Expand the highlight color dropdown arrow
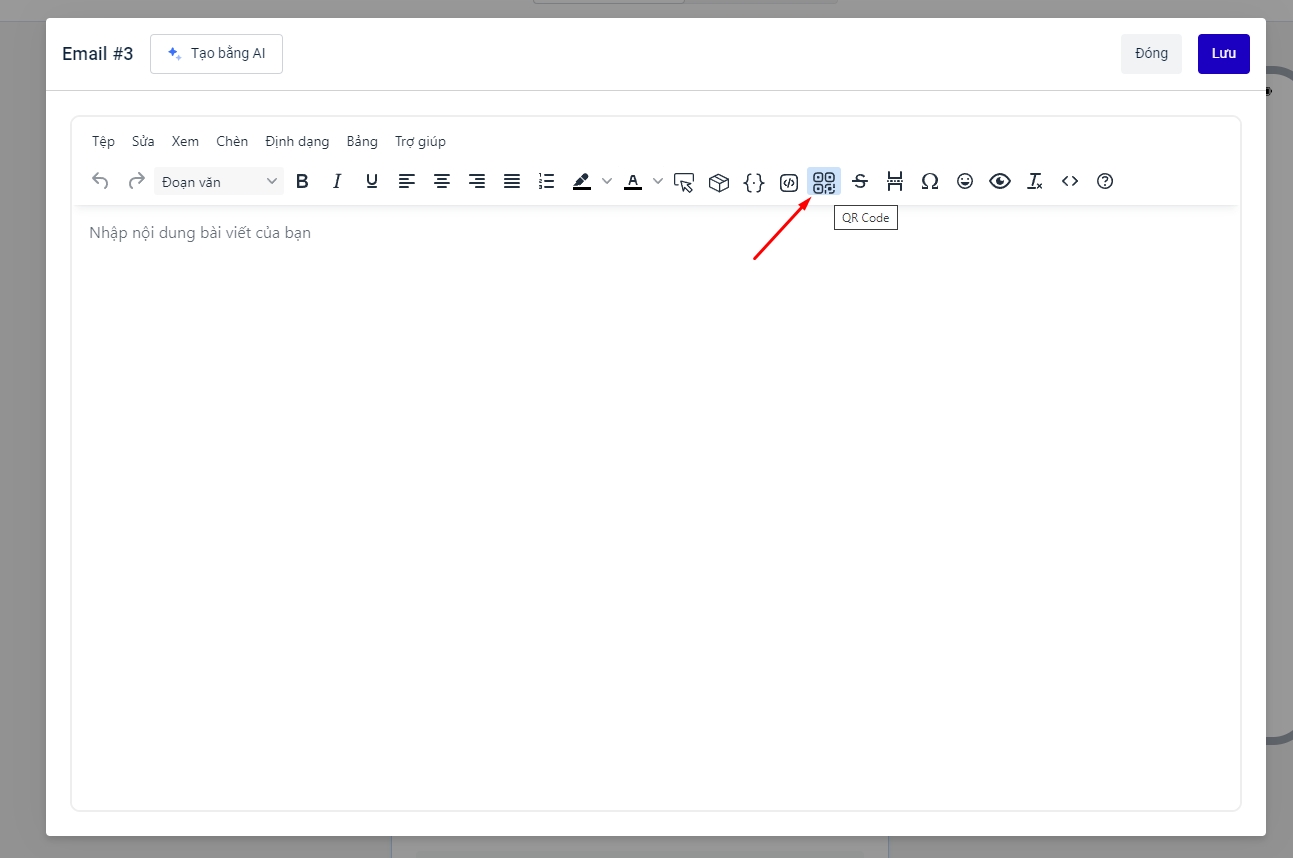This screenshot has width=1293, height=858. pyautogui.click(x=607, y=181)
